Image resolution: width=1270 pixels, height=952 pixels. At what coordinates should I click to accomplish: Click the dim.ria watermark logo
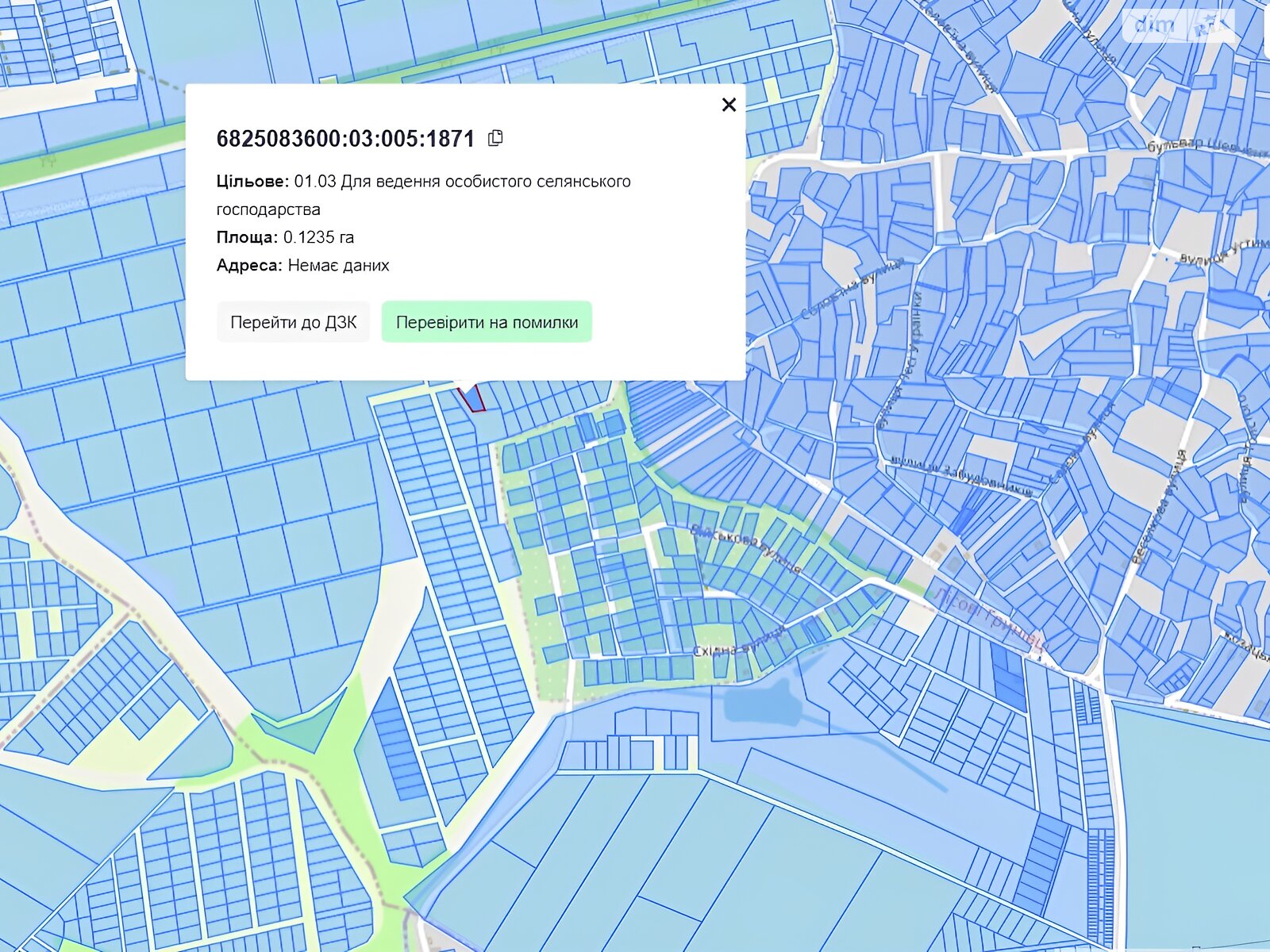(1177, 25)
